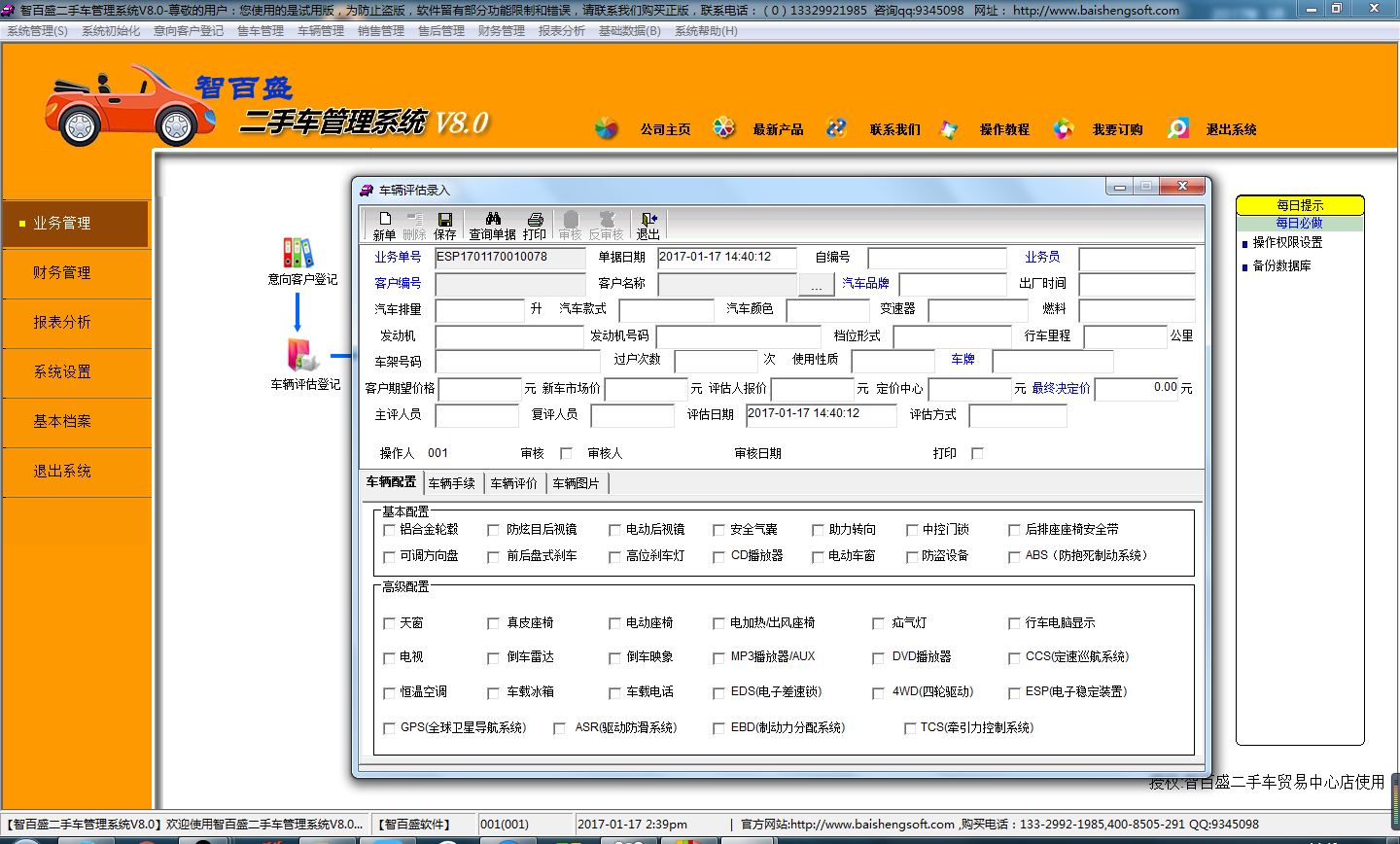The width and height of the screenshot is (1400, 844).
Task: Click the blue 车牌 label link
Action: 962,360
